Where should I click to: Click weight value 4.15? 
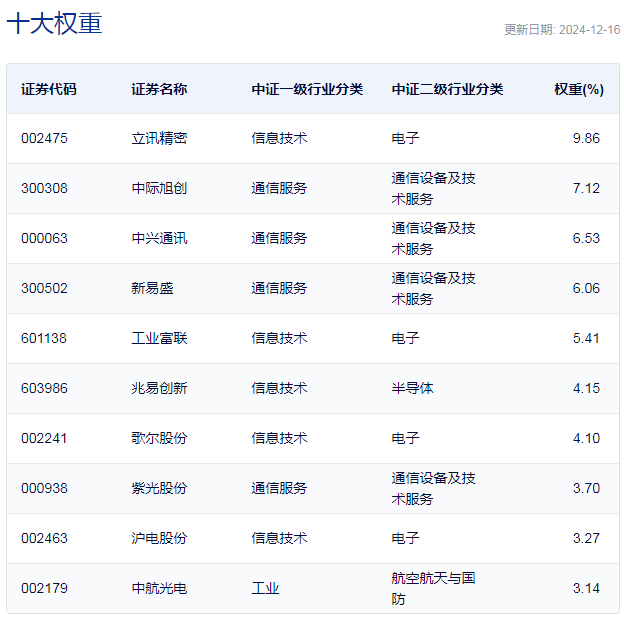pos(586,388)
